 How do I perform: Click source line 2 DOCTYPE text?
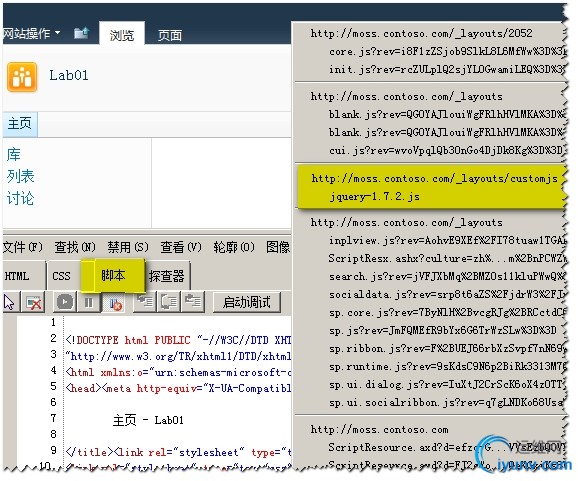(178, 340)
